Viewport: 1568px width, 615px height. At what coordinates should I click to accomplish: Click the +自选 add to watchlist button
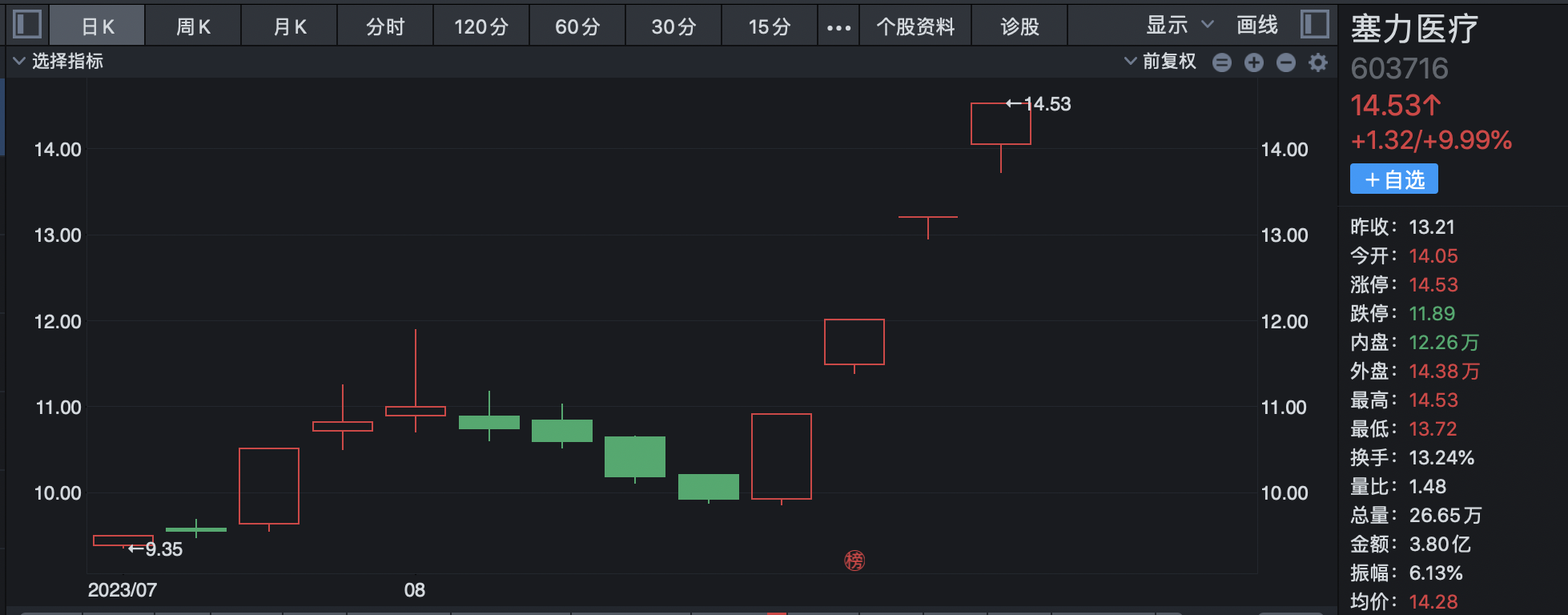1394,179
